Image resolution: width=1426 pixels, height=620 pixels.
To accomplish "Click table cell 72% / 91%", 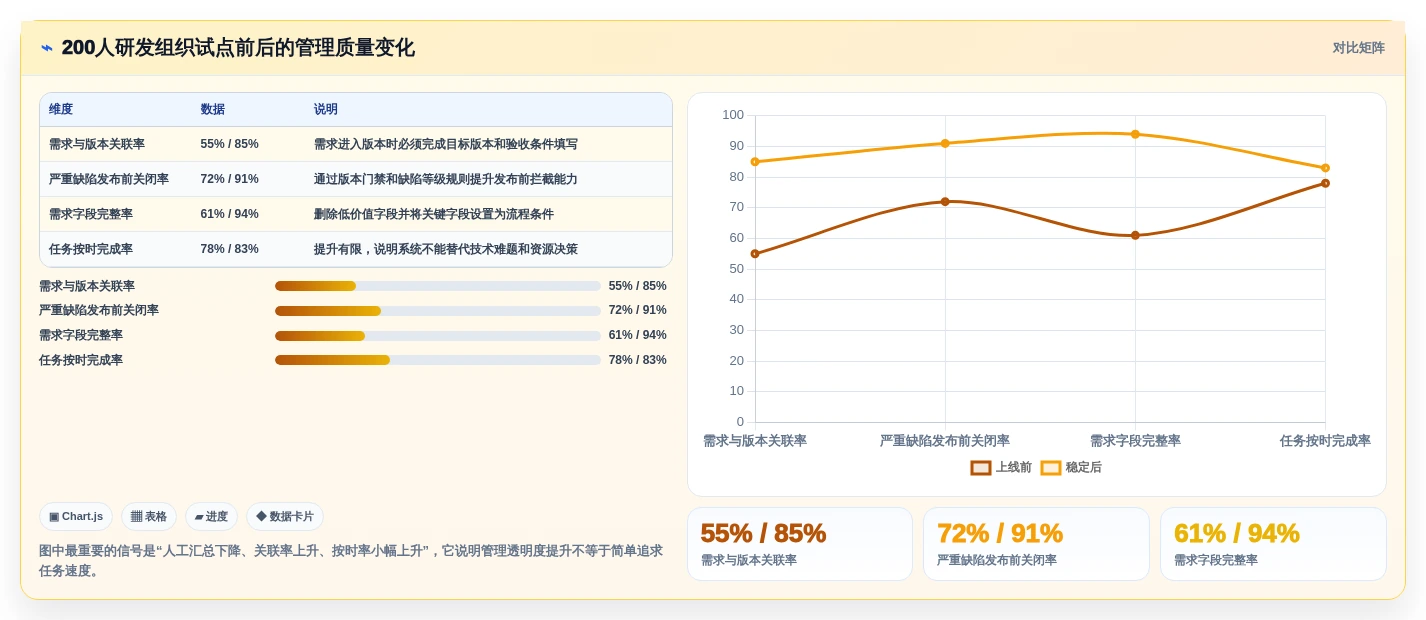I will [229, 179].
